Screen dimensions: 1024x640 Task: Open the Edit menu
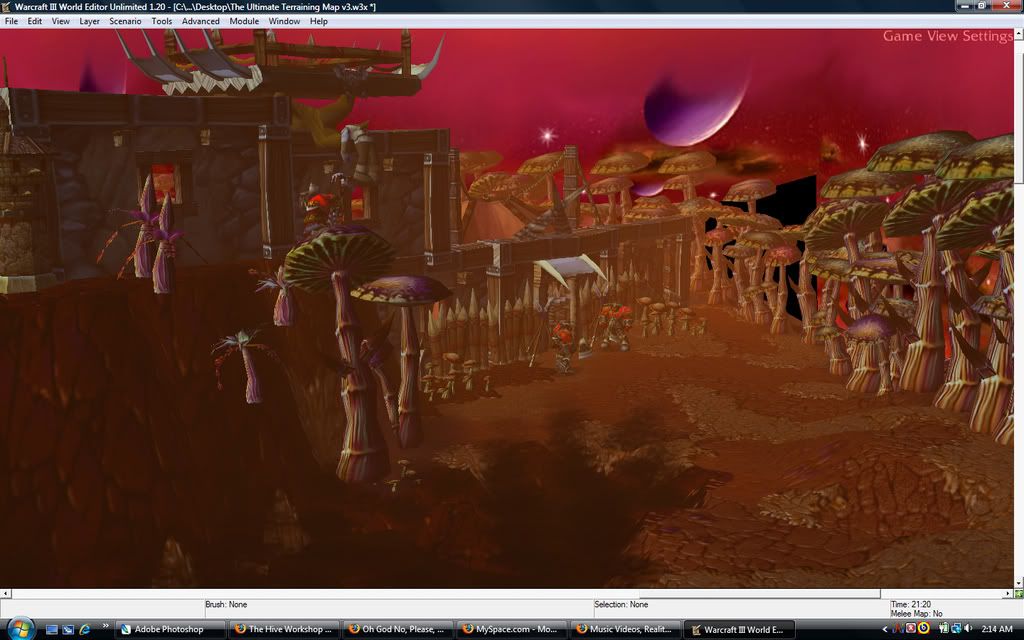click(x=35, y=21)
